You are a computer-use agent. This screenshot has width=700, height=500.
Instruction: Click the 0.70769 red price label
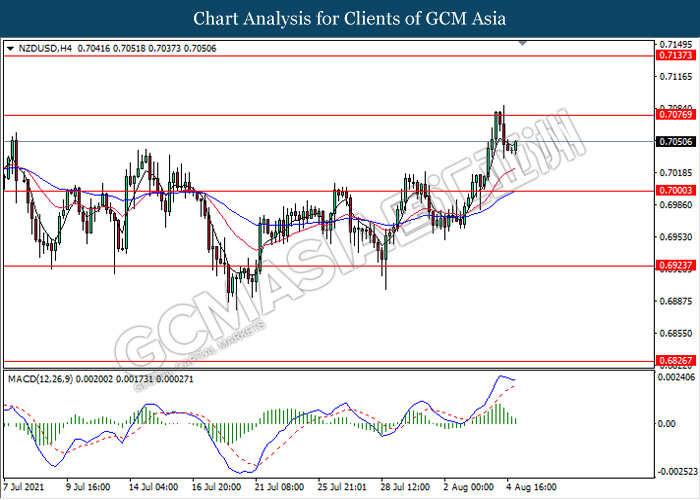[x=676, y=115]
